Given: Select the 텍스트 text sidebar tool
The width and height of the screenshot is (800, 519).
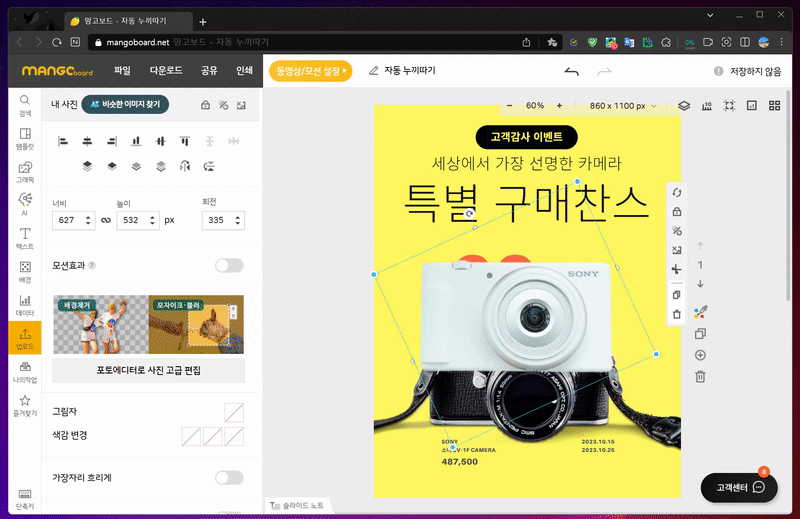Looking at the screenshot, I should (x=24, y=239).
